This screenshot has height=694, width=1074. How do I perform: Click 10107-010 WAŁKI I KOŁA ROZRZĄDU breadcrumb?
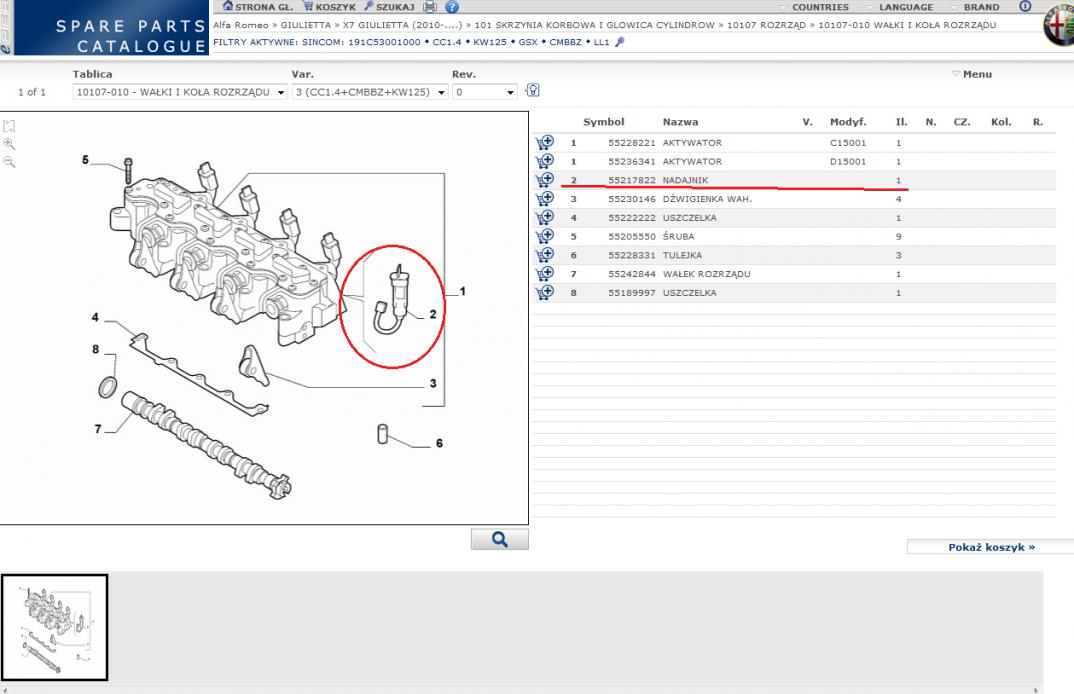pyautogui.click(x=907, y=25)
